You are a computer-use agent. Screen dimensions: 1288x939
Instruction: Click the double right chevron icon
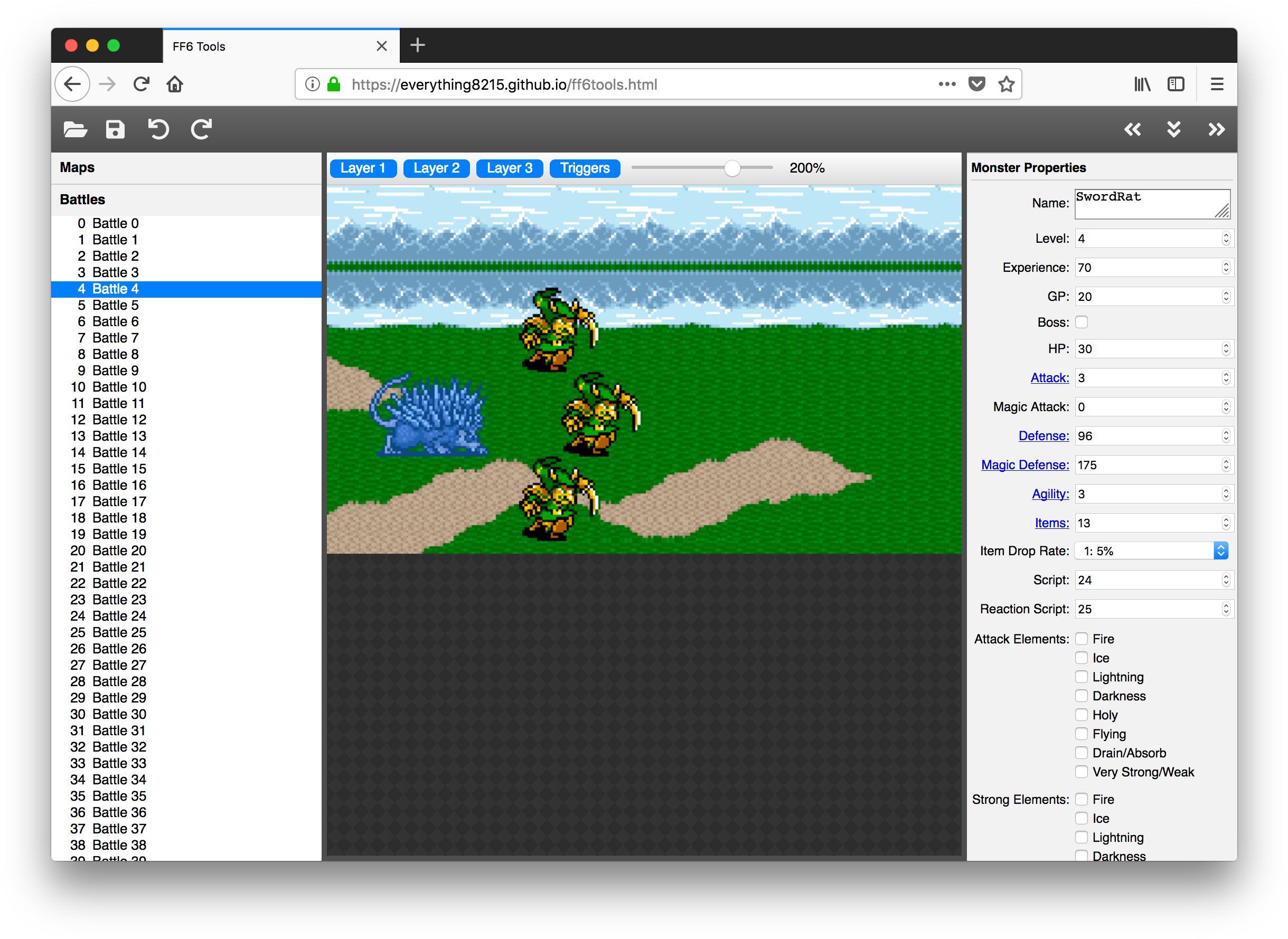click(1216, 130)
